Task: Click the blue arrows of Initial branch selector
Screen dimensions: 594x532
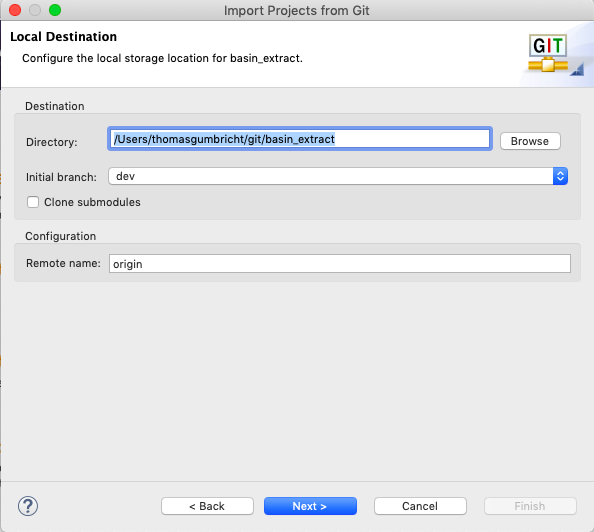Action: (560, 176)
